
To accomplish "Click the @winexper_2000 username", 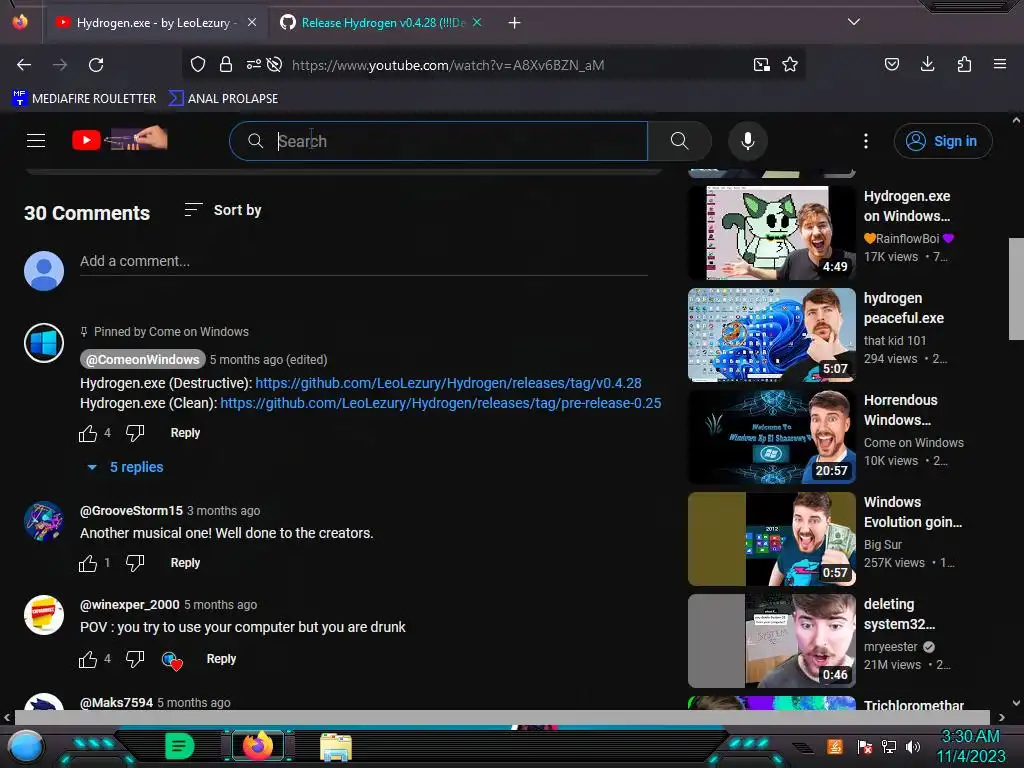I will (129, 605).
